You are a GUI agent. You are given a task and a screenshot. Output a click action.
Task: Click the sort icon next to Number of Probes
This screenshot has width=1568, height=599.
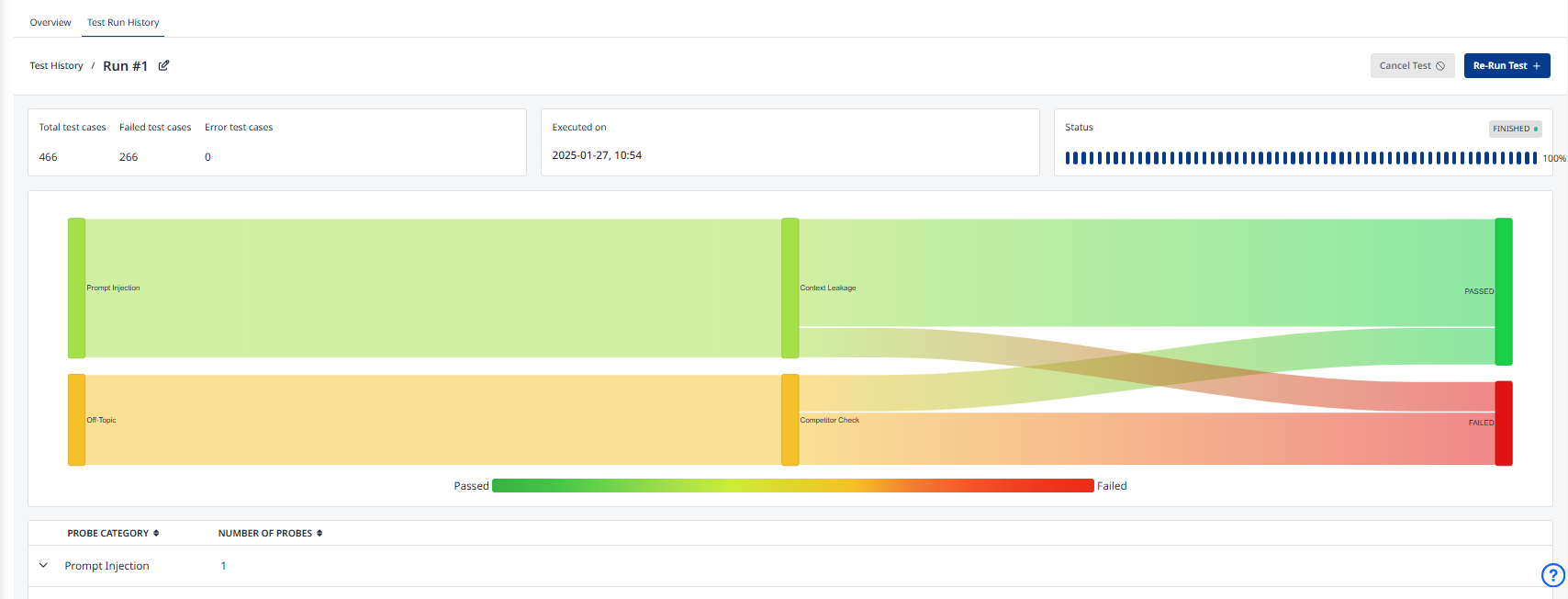[x=319, y=533]
